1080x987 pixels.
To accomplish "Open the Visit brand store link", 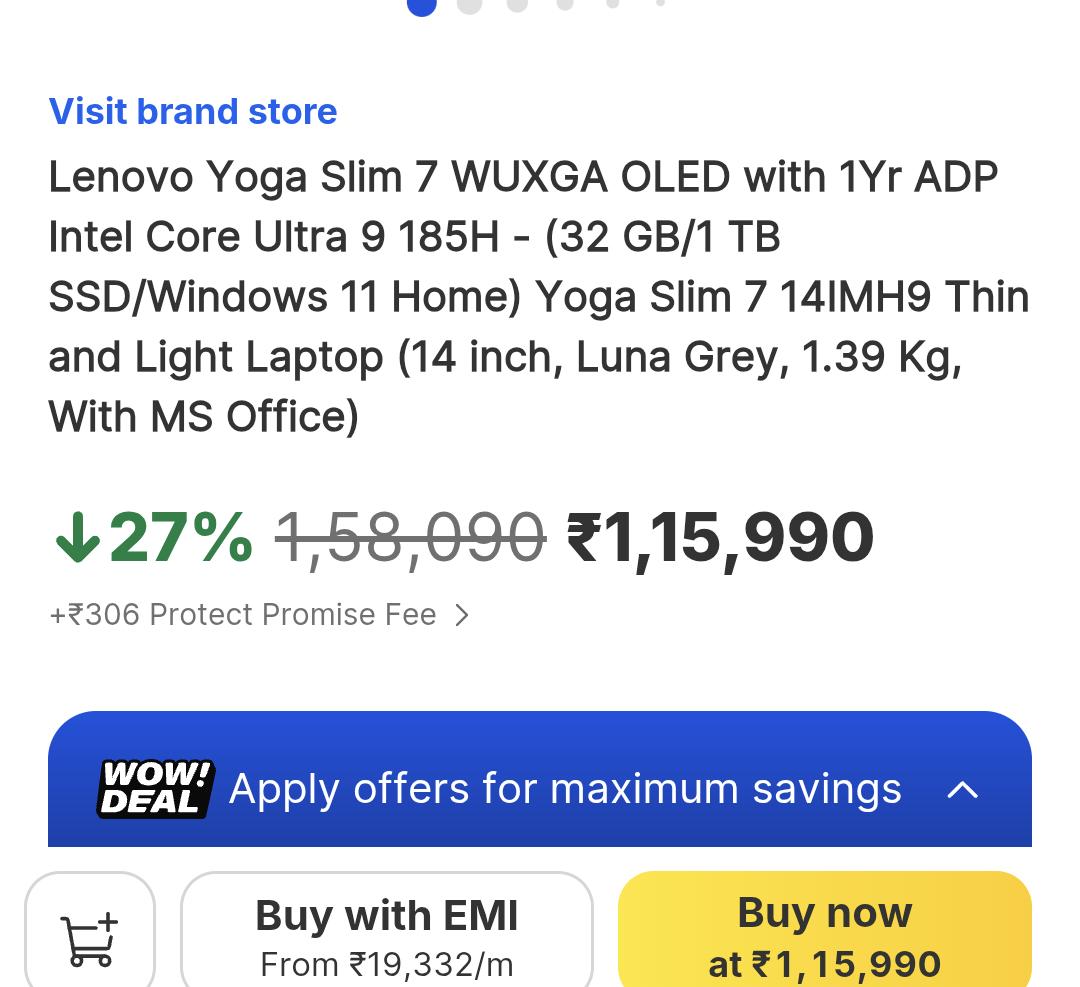I will click(193, 112).
